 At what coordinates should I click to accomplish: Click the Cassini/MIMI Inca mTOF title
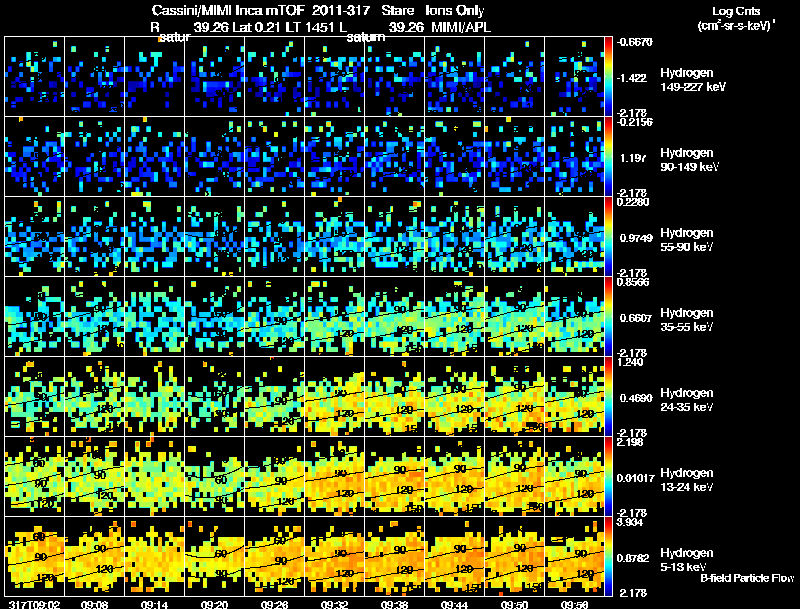point(228,10)
